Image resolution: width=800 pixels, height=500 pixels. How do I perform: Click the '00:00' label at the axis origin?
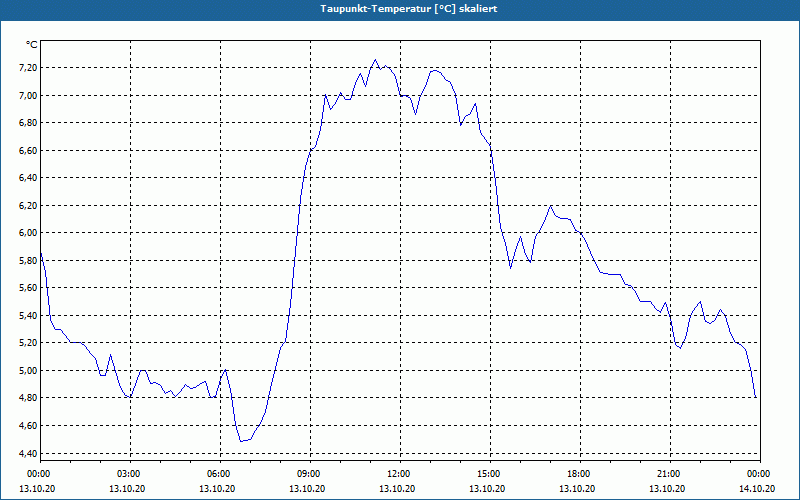click(x=40, y=474)
